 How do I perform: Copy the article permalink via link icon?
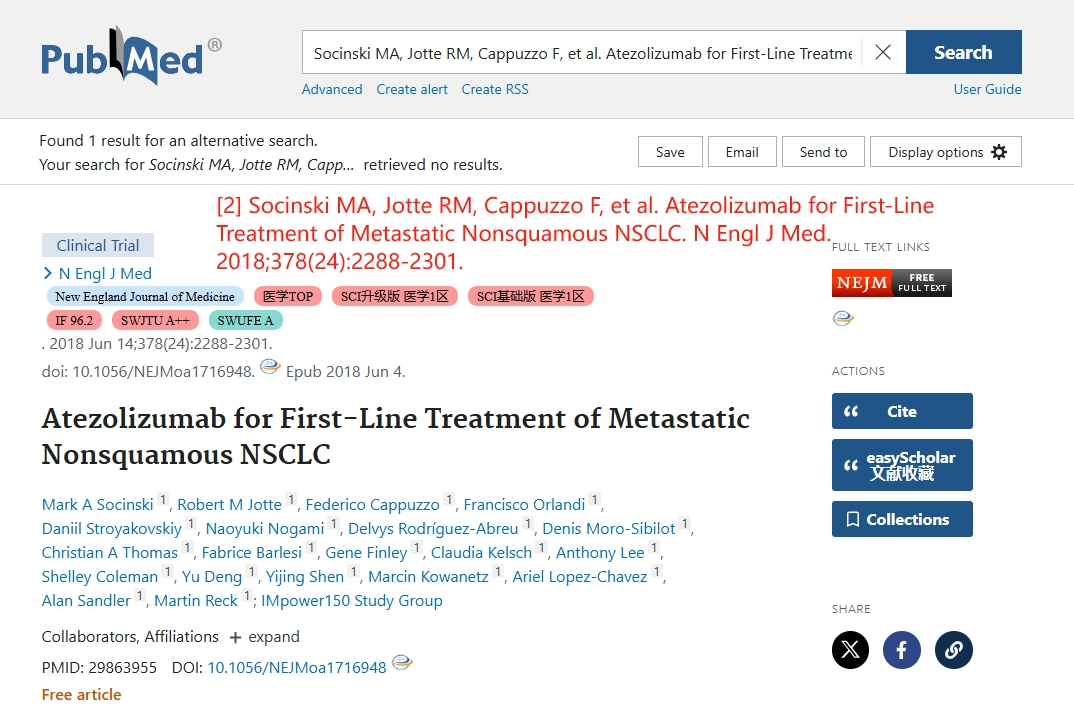[x=953, y=649]
